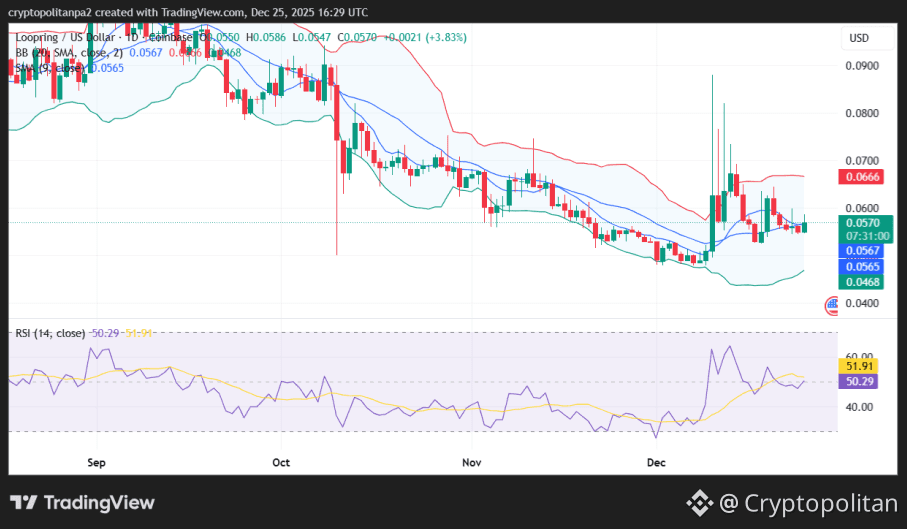Click the green 0.0468 lower band label
Image resolution: width=907 pixels, height=529 pixels.
click(x=861, y=282)
